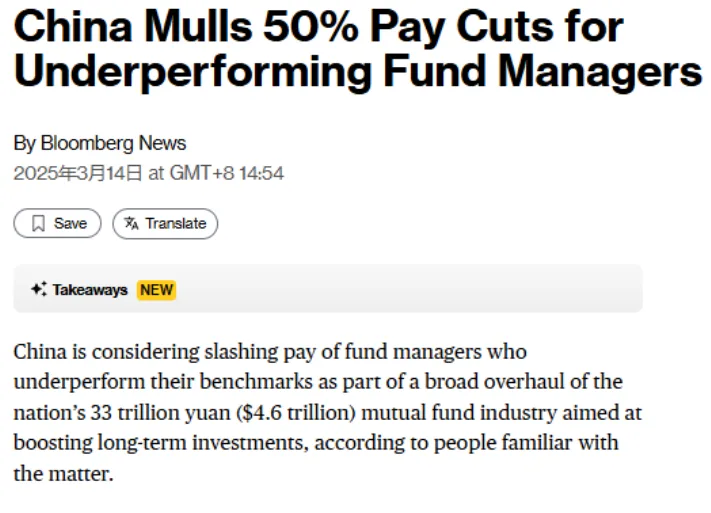Click the bookmark icon on Save
The image size is (711, 513).
(38, 224)
